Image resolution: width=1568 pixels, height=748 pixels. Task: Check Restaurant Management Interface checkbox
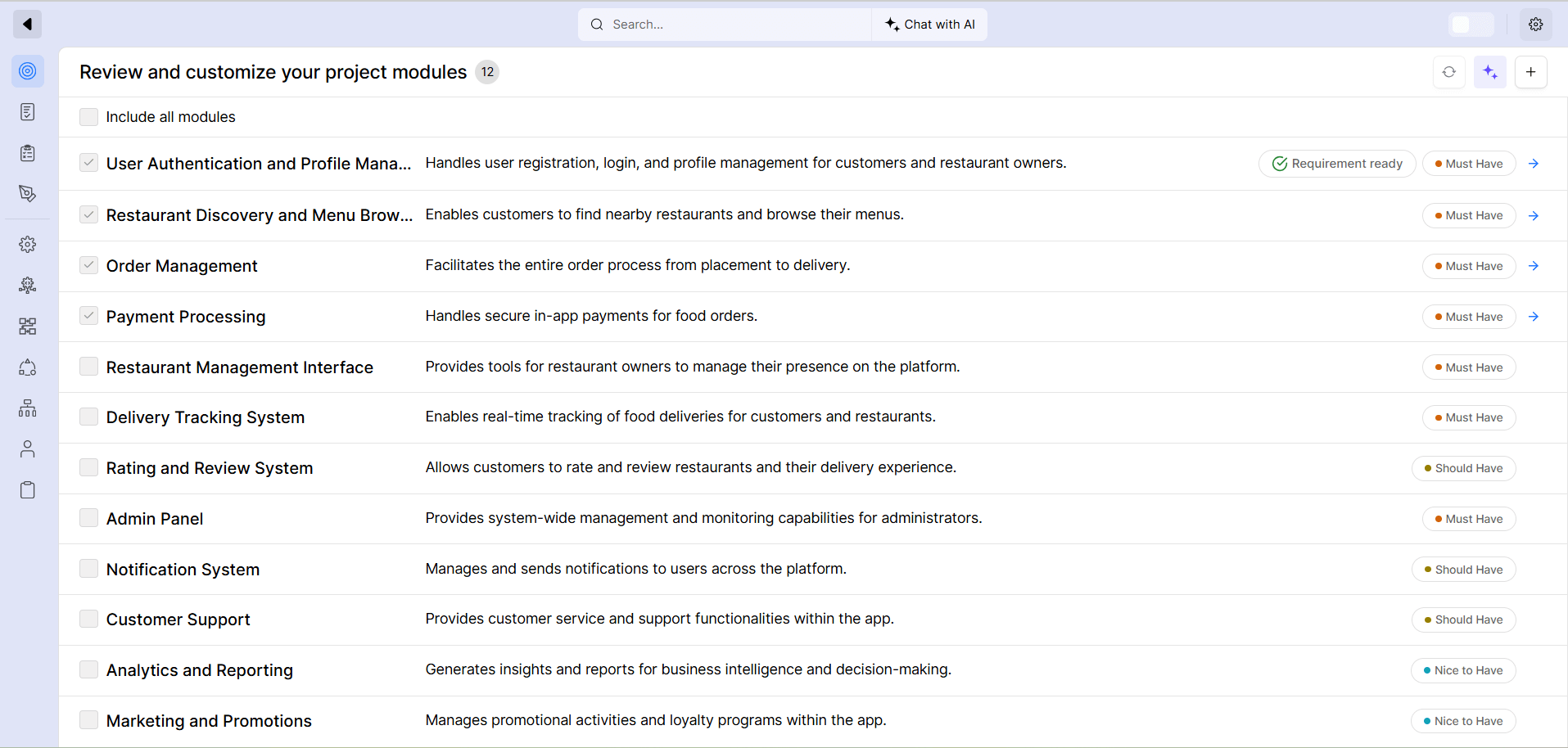click(88, 367)
